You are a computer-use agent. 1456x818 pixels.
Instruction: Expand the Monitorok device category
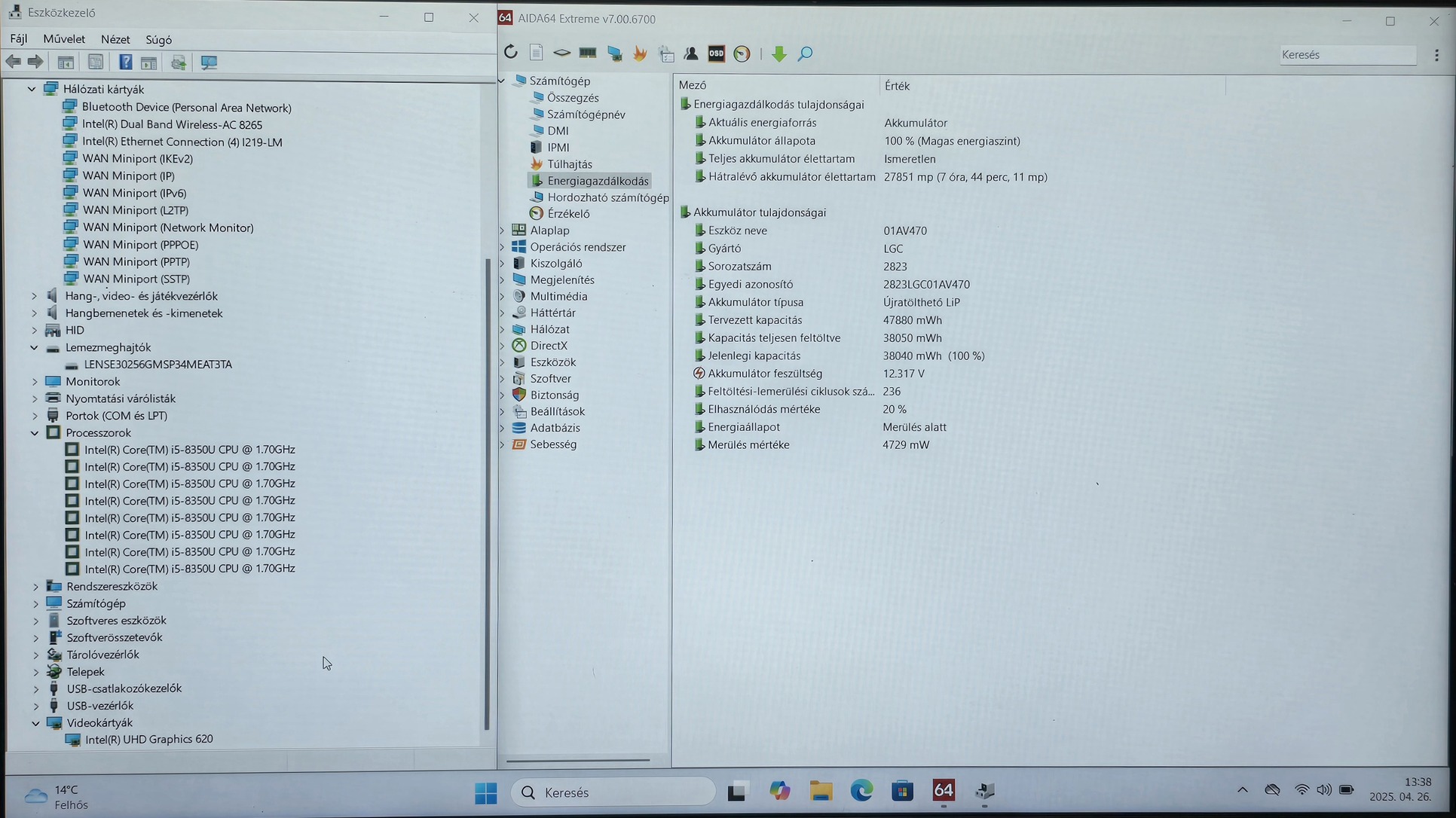point(35,382)
